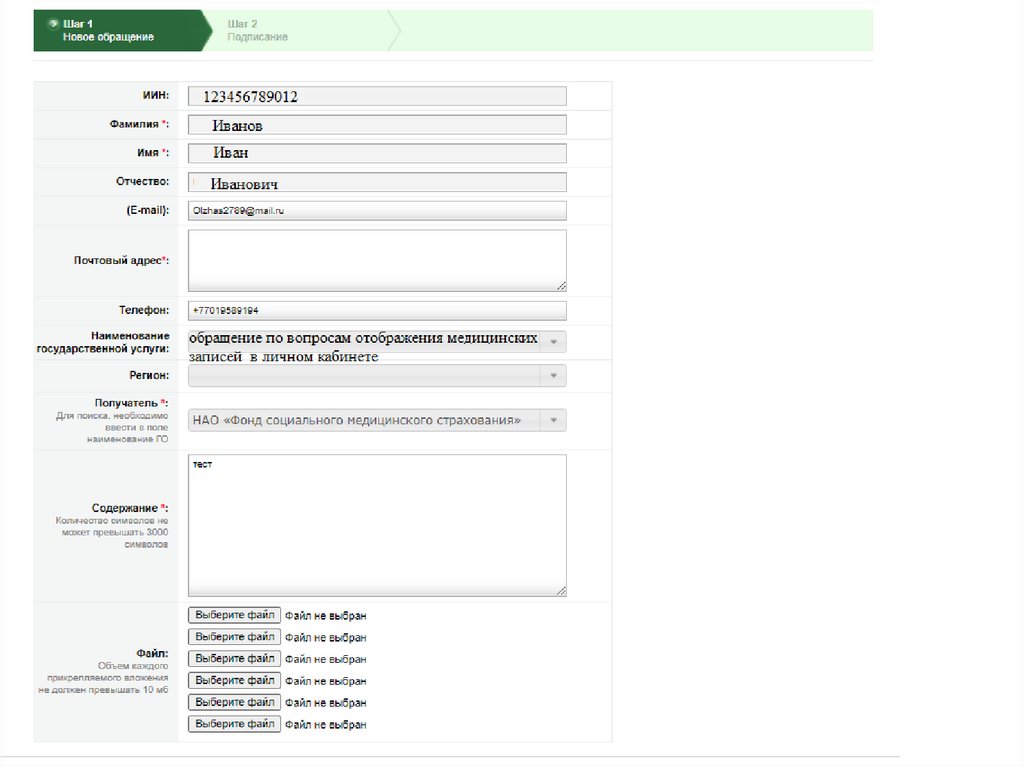Click the 'ИИН:' label
Screen dimensions: 1024x767
155,95
